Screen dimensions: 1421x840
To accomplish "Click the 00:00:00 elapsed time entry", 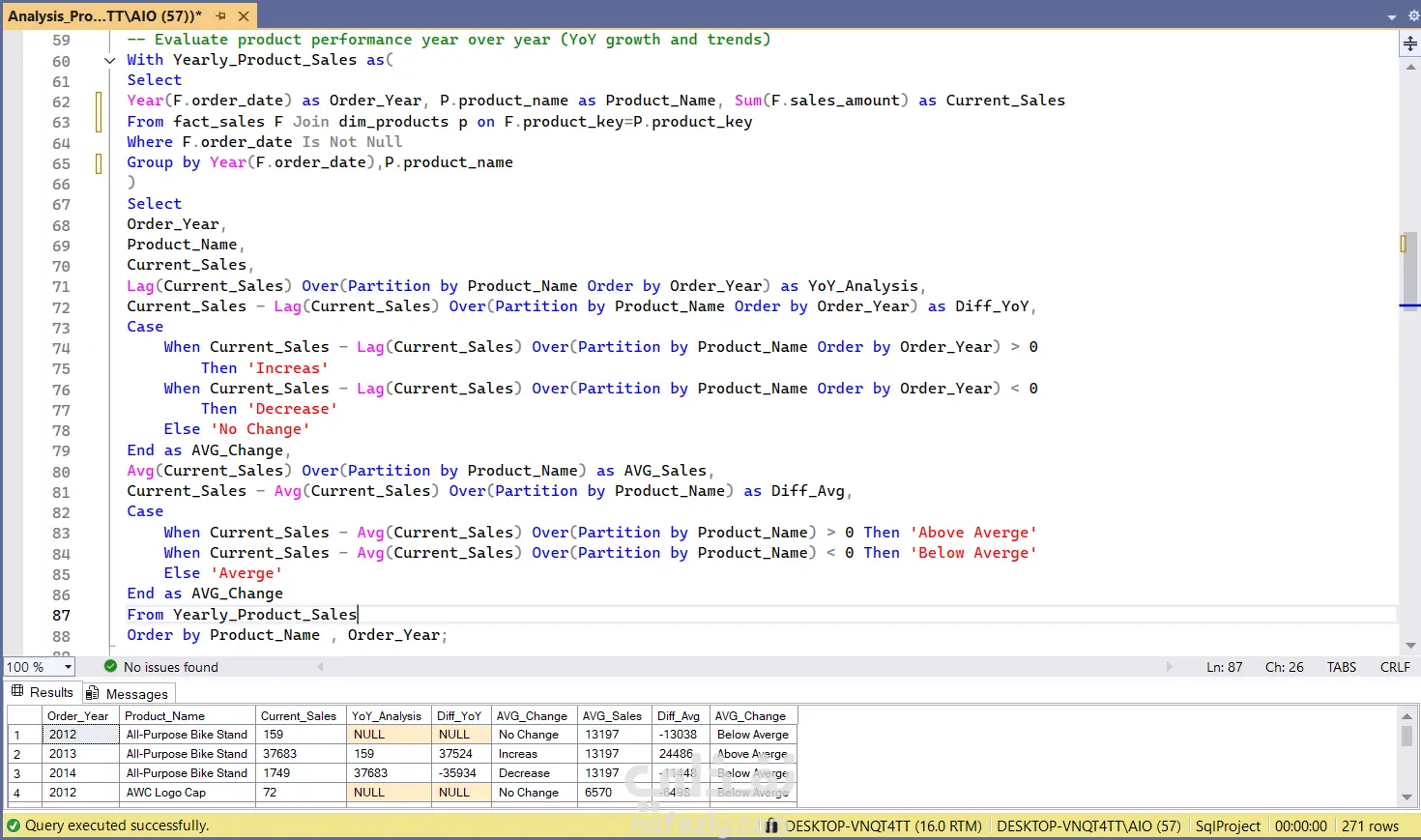I will pos(1300,826).
